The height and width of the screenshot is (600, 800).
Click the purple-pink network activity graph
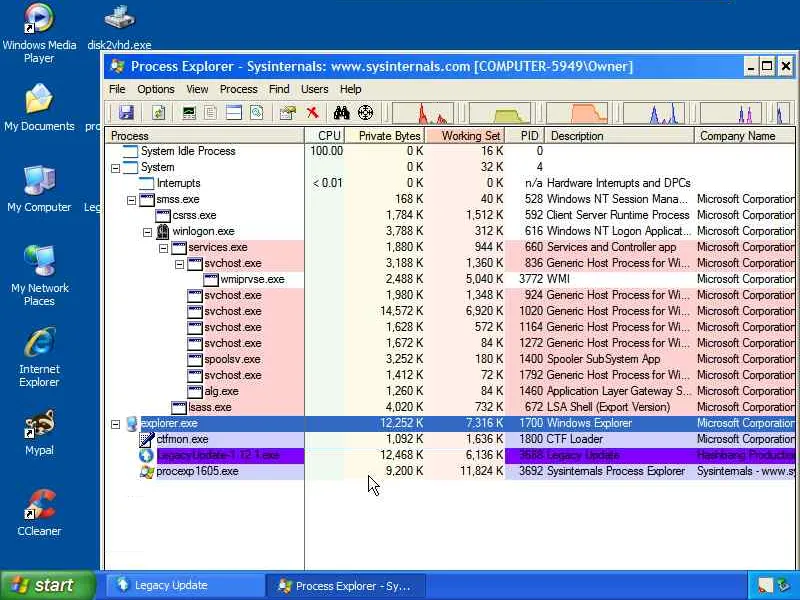coord(731,113)
